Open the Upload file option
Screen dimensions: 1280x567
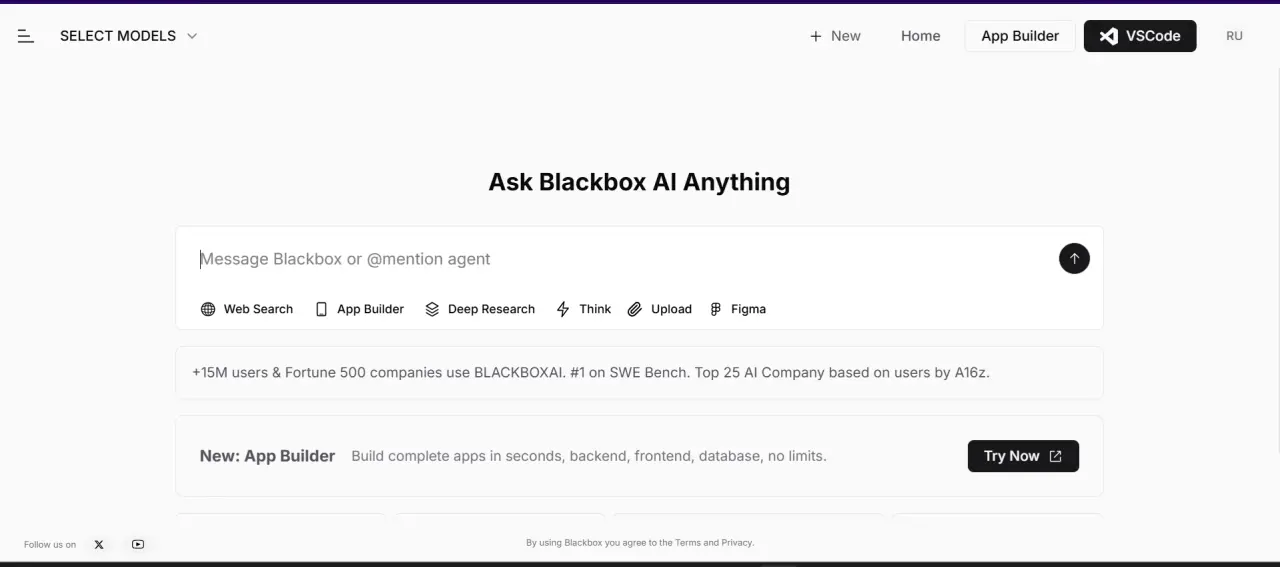click(x=660, y=309)
